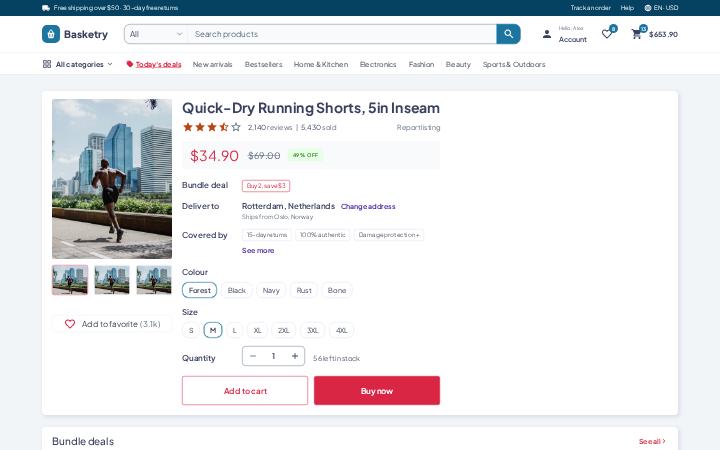Click the Buy 2, save $3 badge
The width and height of the screenshot is (720, 450).
coord(266,186)
